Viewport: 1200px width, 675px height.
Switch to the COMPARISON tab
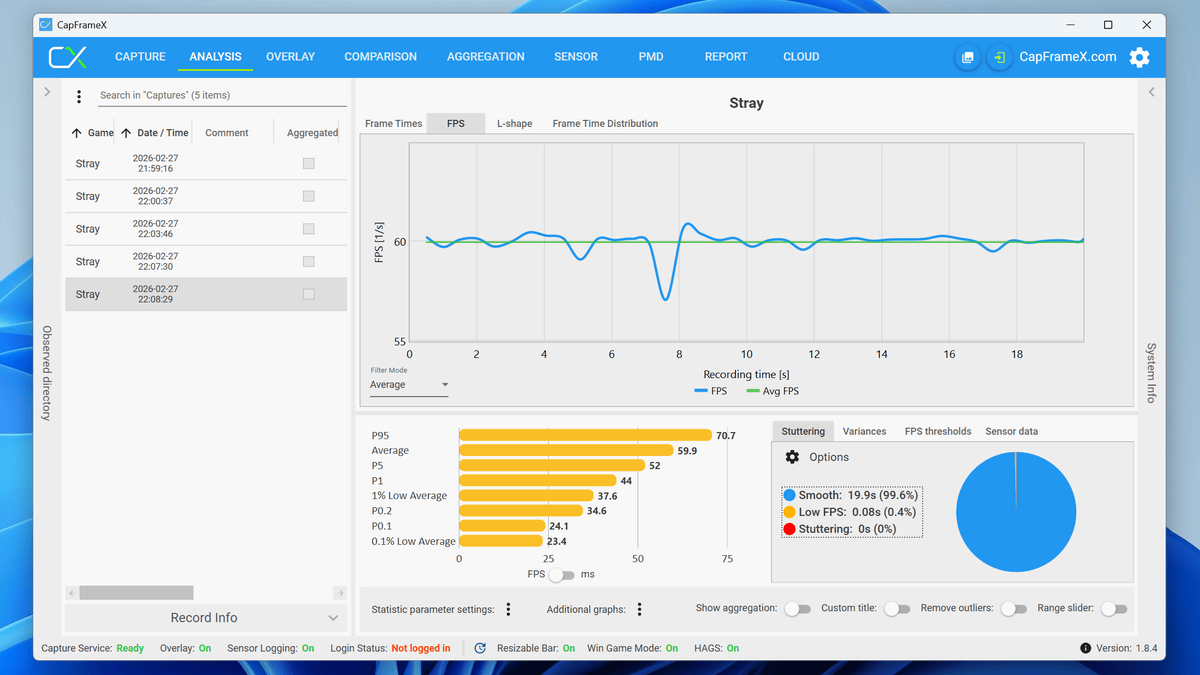pyautogui.click(x=380, y=57)
